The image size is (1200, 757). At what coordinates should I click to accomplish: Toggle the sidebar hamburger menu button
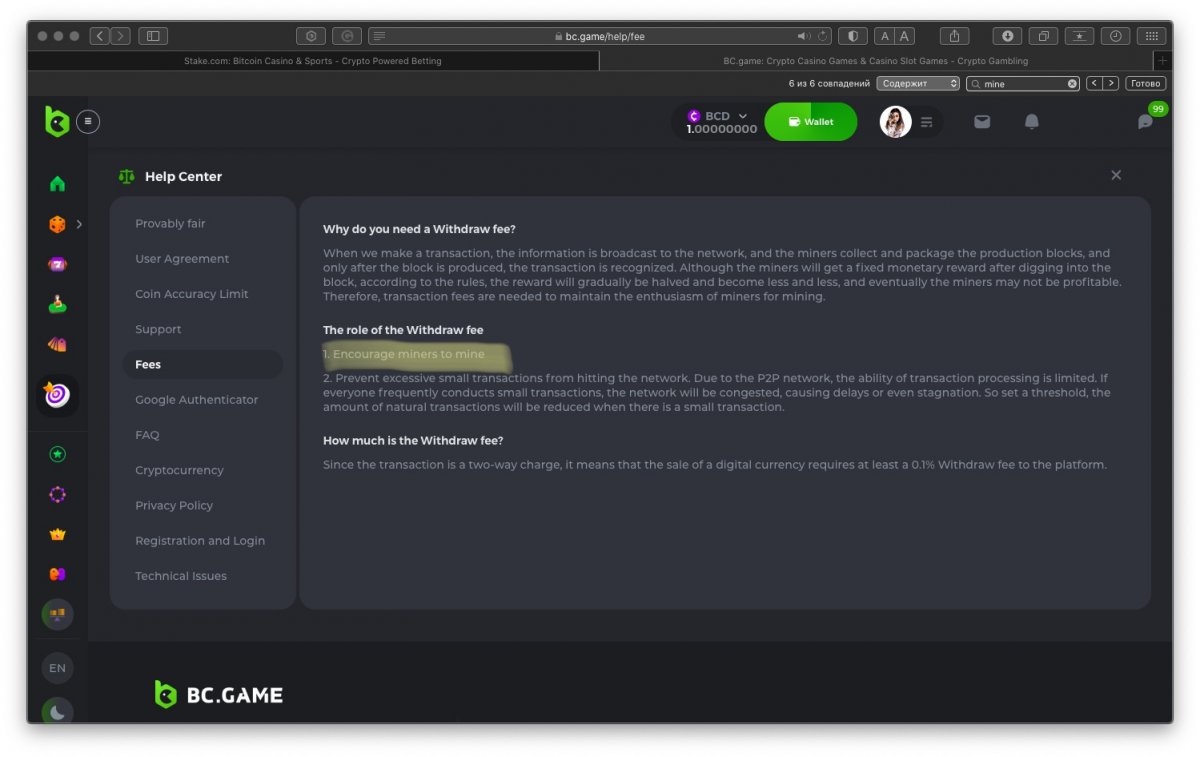[x=88, y=122]
